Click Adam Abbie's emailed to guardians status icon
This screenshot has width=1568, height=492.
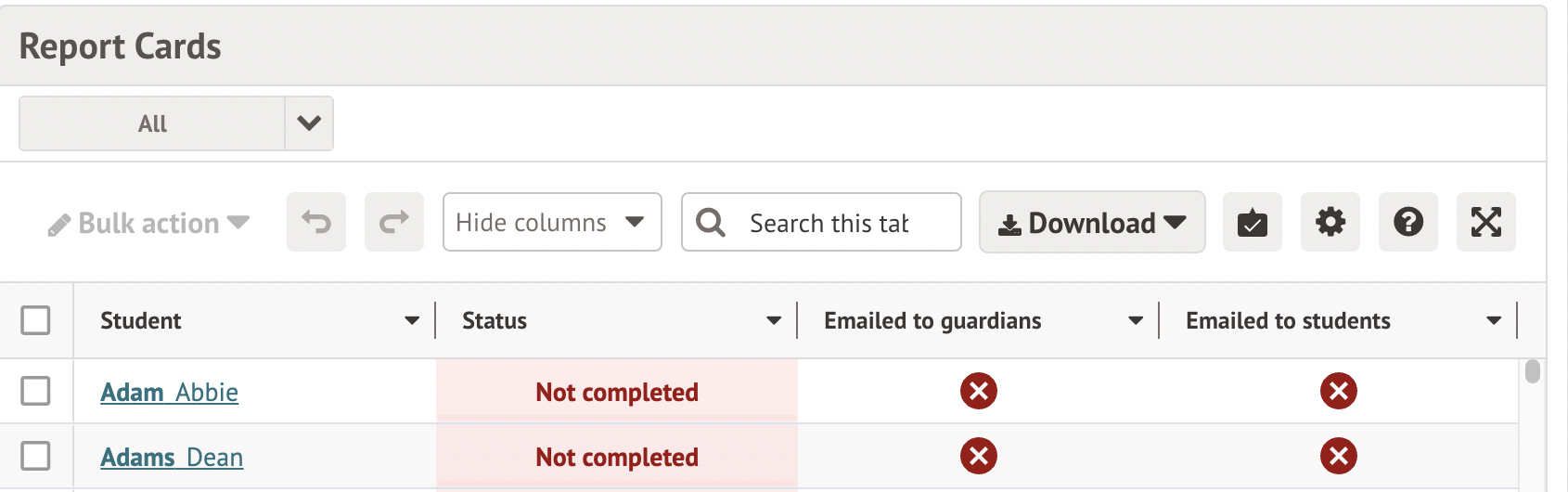coord(979,392)
